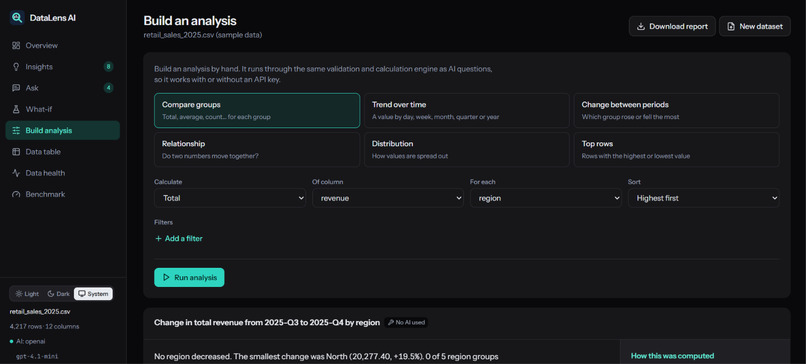Click the Data health pulse icon
Screen dimensions: 806x364
click(x=16, y=173)
